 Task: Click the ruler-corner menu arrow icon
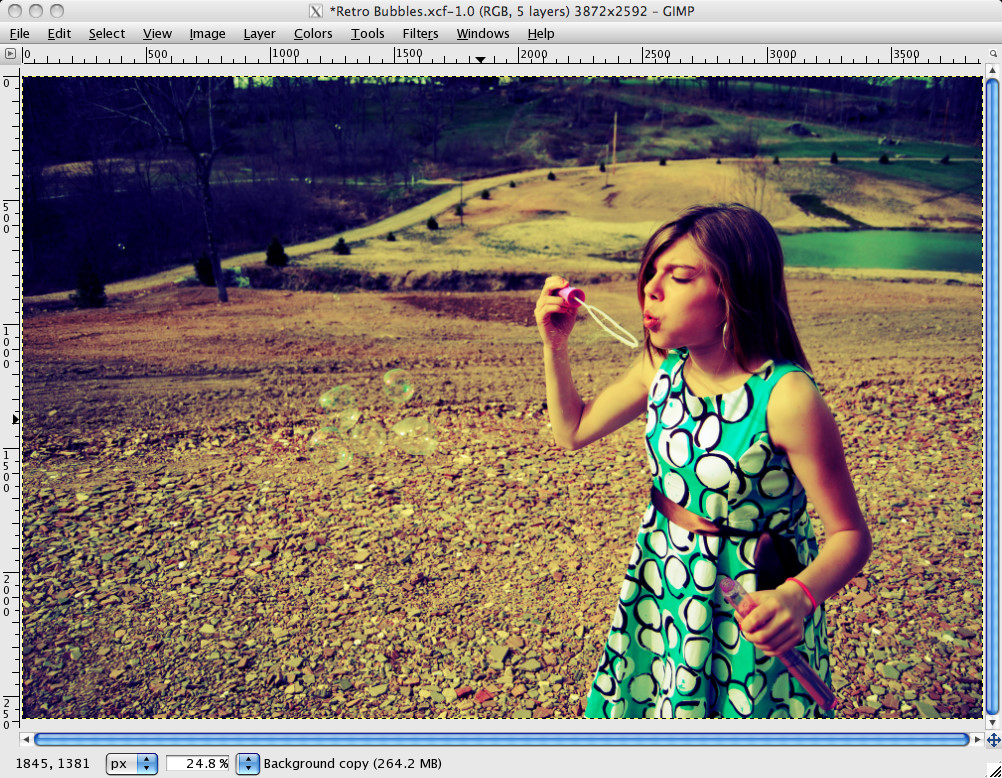click(x=11, y=54)
